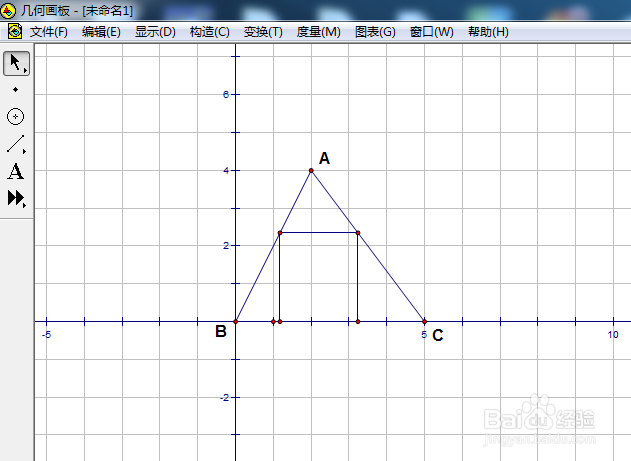
Task: Open the 变换(T) menu
Action: coord(263,32)
